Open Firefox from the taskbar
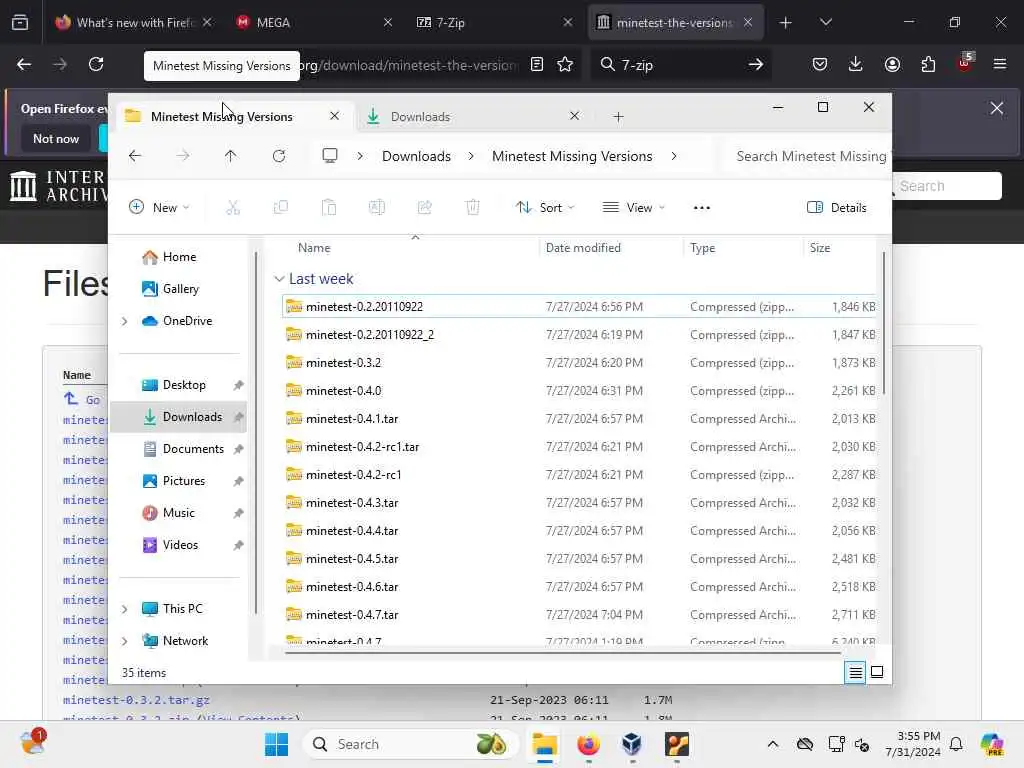1024x768 pixels. [588, 744]
